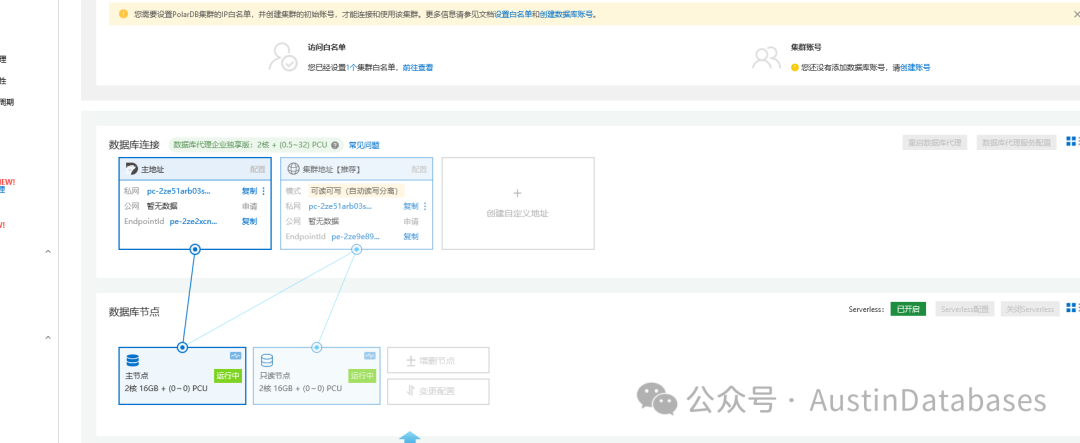Click the Serverless配置 button
Screen dimensions: 1080x443
pos(963,309)
